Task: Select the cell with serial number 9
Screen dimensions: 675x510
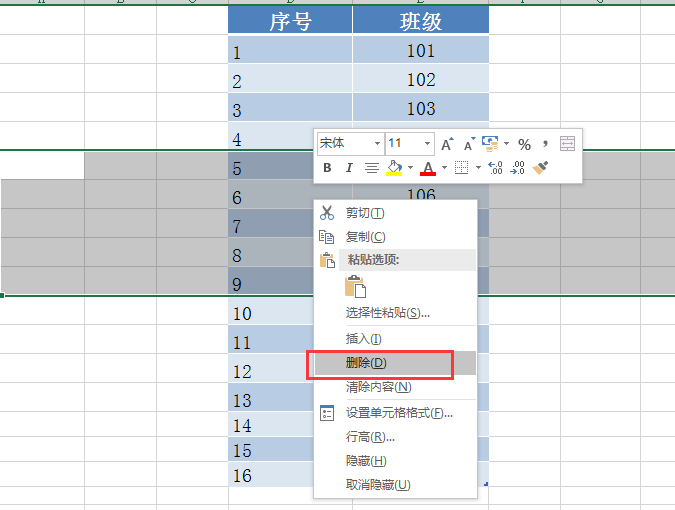Action: 271,281
